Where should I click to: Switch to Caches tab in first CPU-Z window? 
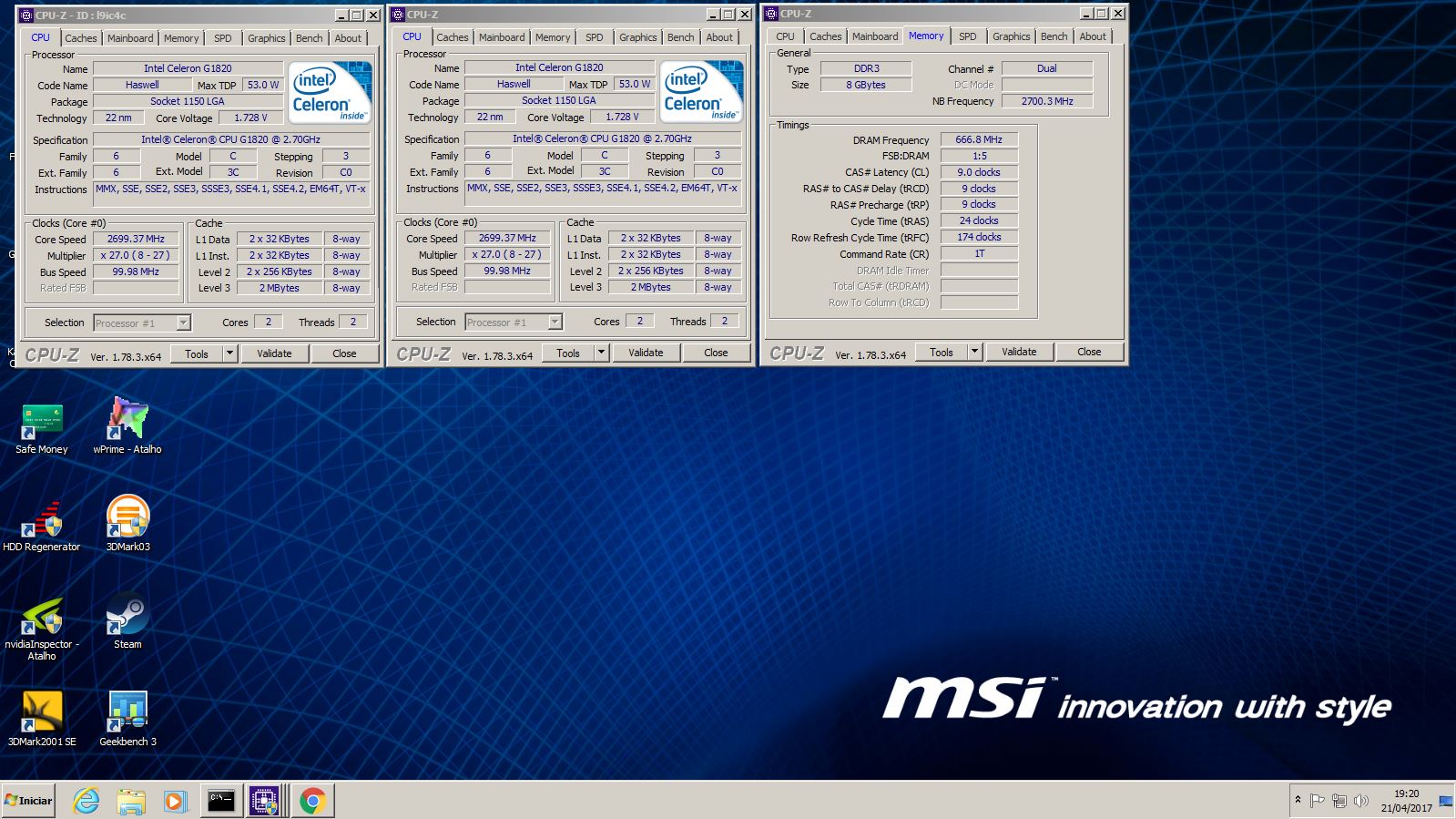point(80,38)
